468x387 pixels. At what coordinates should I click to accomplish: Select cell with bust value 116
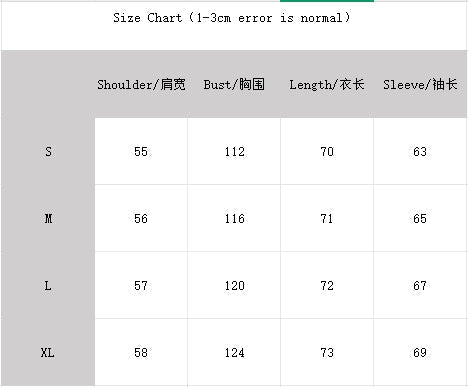click(234, 218)
